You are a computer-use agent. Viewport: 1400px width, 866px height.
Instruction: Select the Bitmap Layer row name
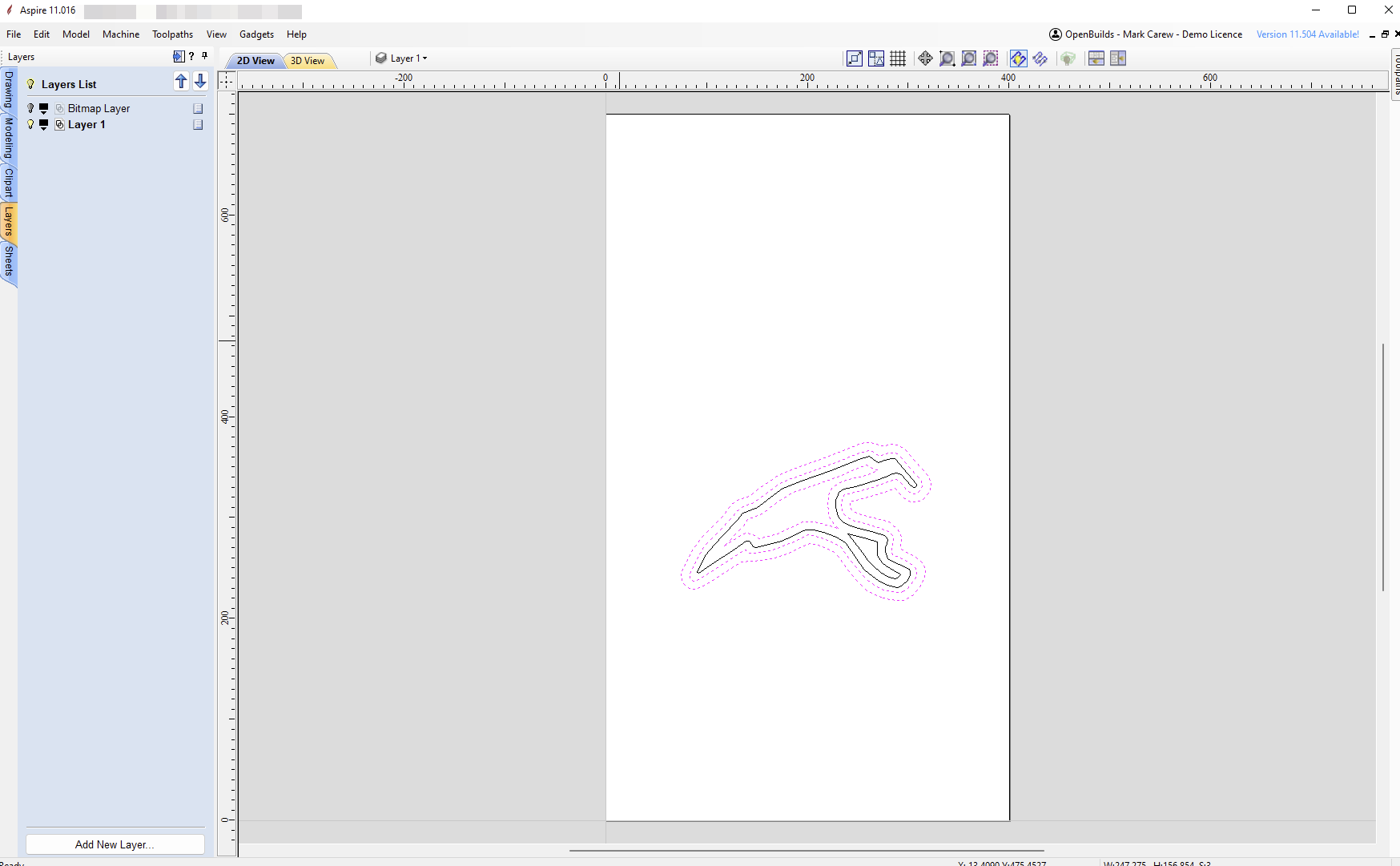(99, 108)
